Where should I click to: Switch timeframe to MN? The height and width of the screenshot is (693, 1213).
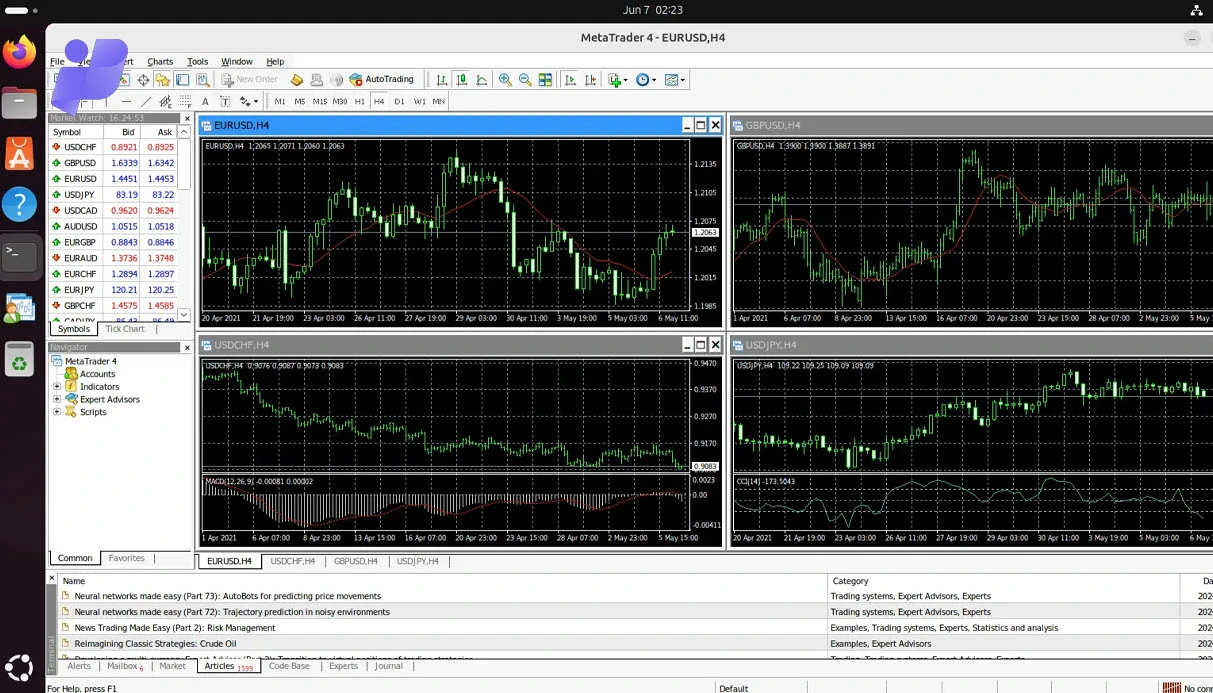click(438, 101)
